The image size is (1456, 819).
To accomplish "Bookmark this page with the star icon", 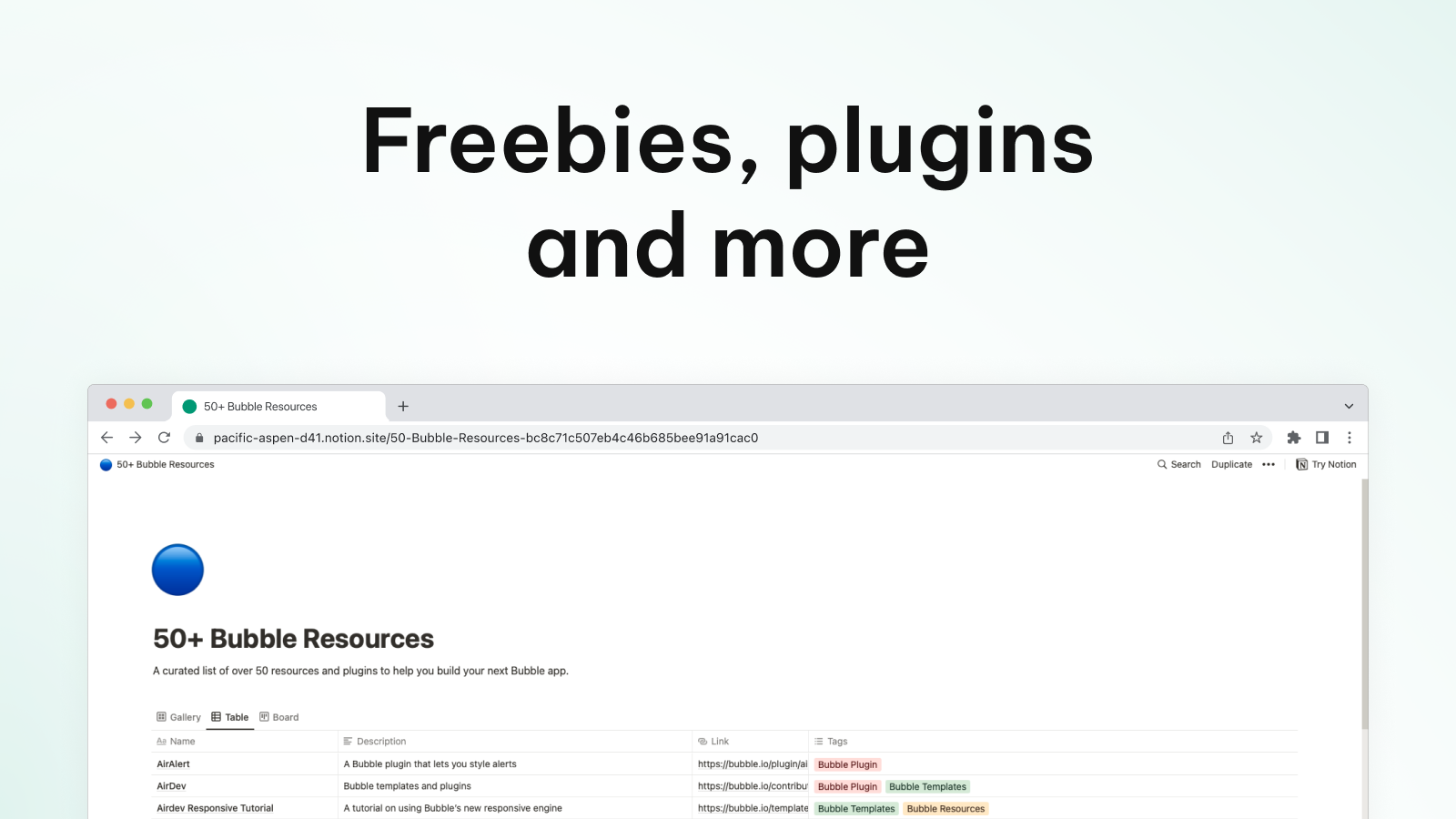I will 1257,438.
